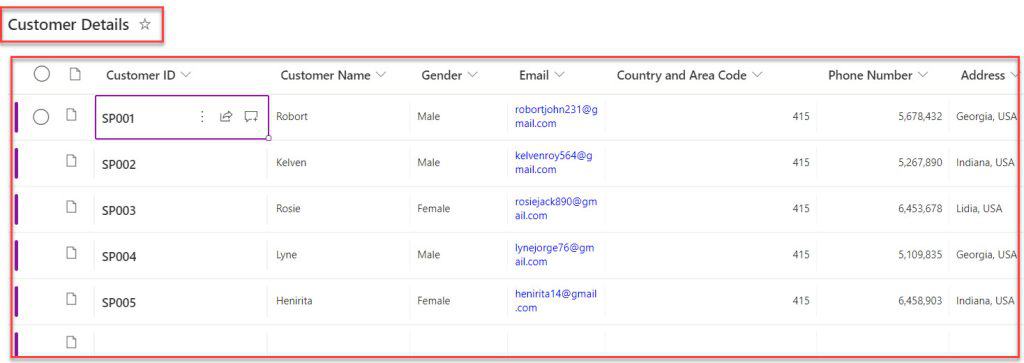Click the Customer Details list title
Screen dimensions: 1024x363
click(x=68, y=25)
